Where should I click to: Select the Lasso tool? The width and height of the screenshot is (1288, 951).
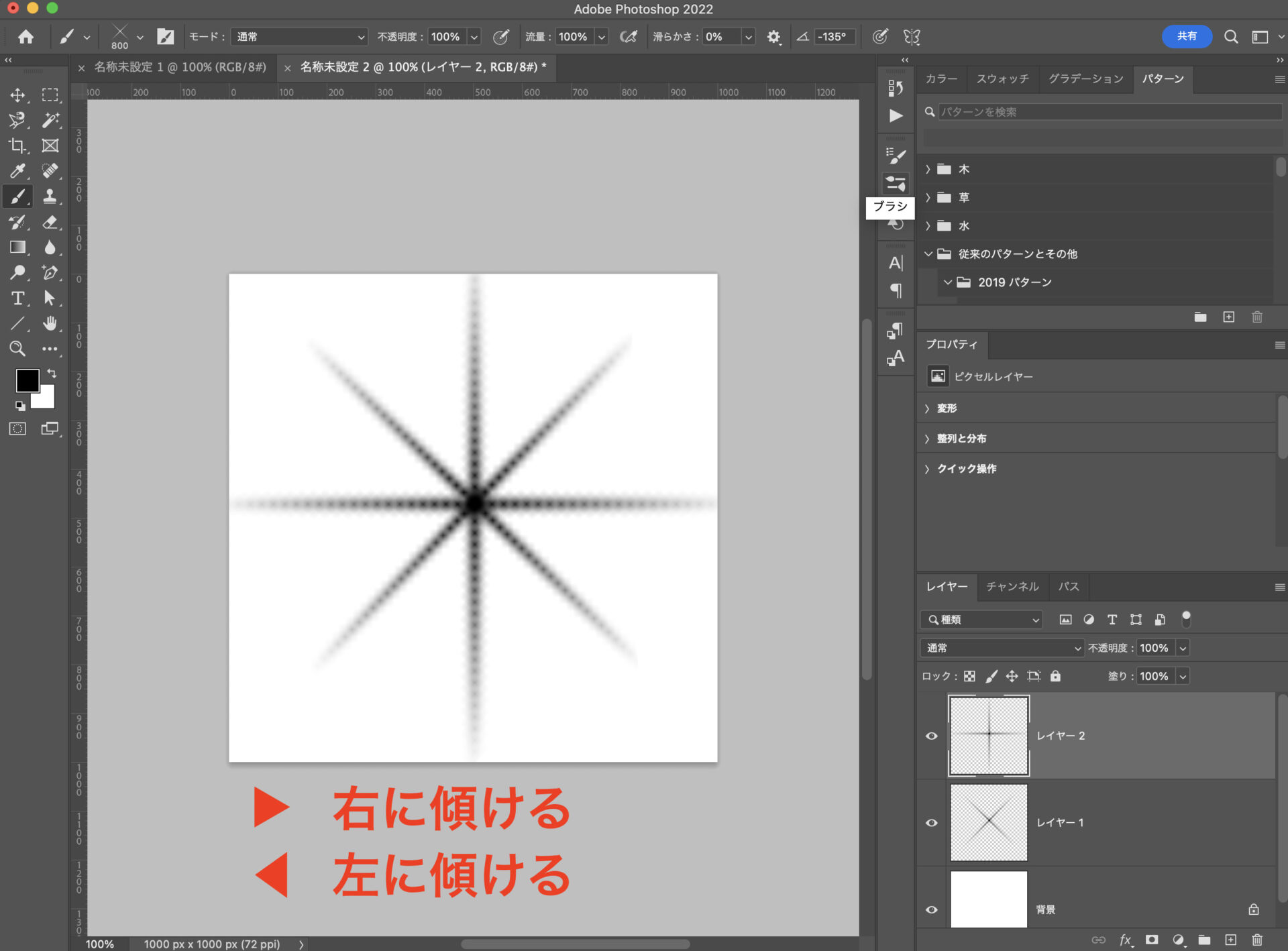17,120
